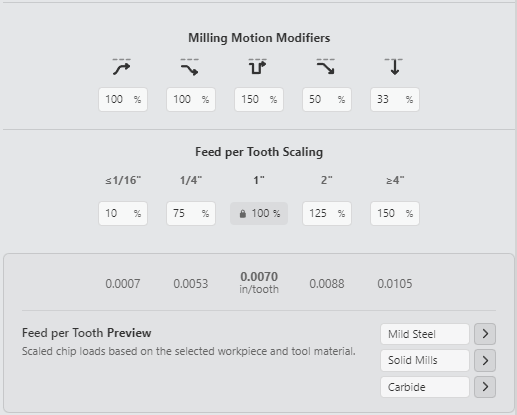This screenshot has height=415, width=517.
Task: Click the 150% scaling field for ≥4"
Action: click(x=395, y=213)
